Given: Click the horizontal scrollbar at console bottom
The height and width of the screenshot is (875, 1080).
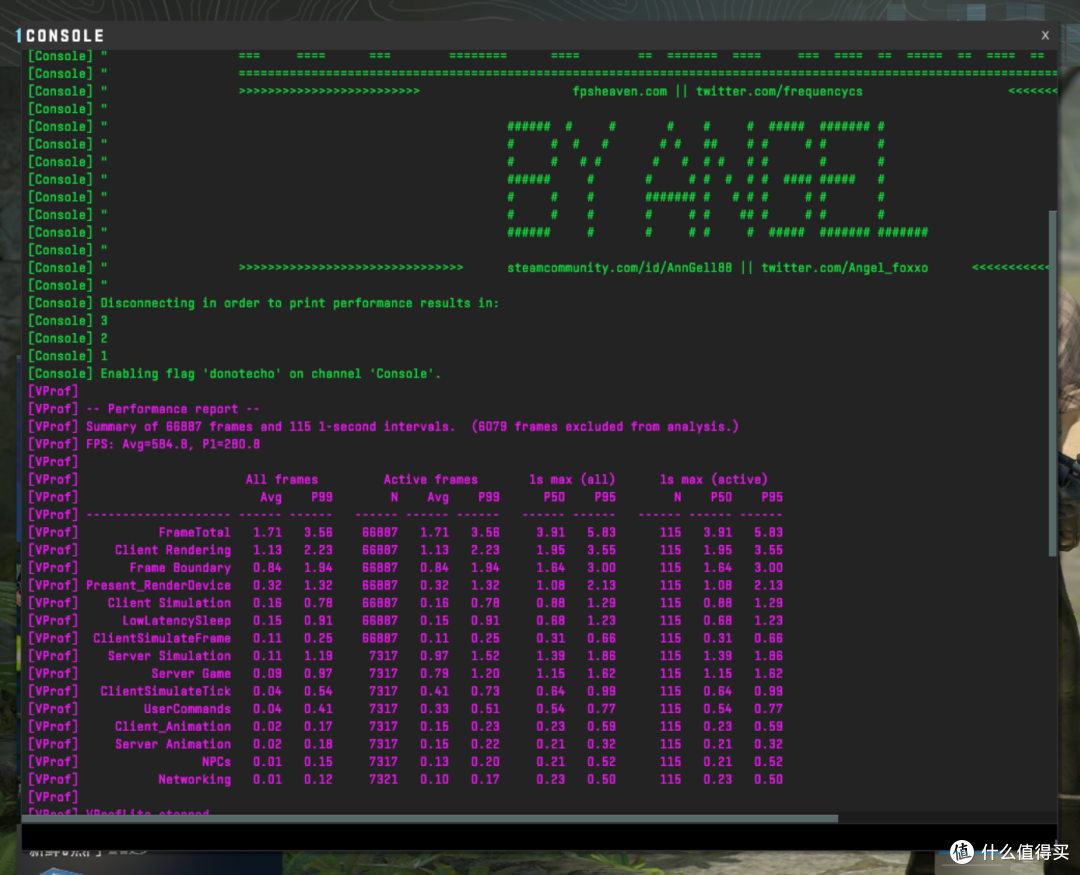Looking at the screenshot, I should point(430,819).
